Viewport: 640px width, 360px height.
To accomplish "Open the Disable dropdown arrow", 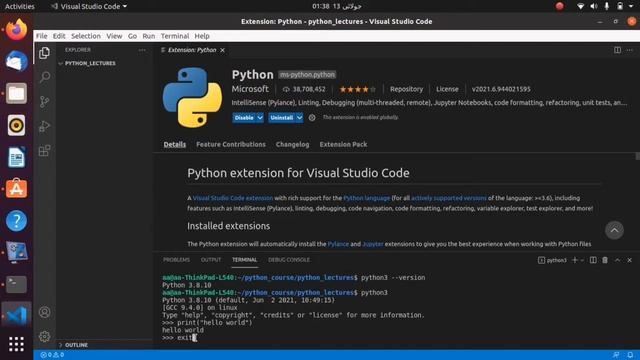I will pos(260,118).
